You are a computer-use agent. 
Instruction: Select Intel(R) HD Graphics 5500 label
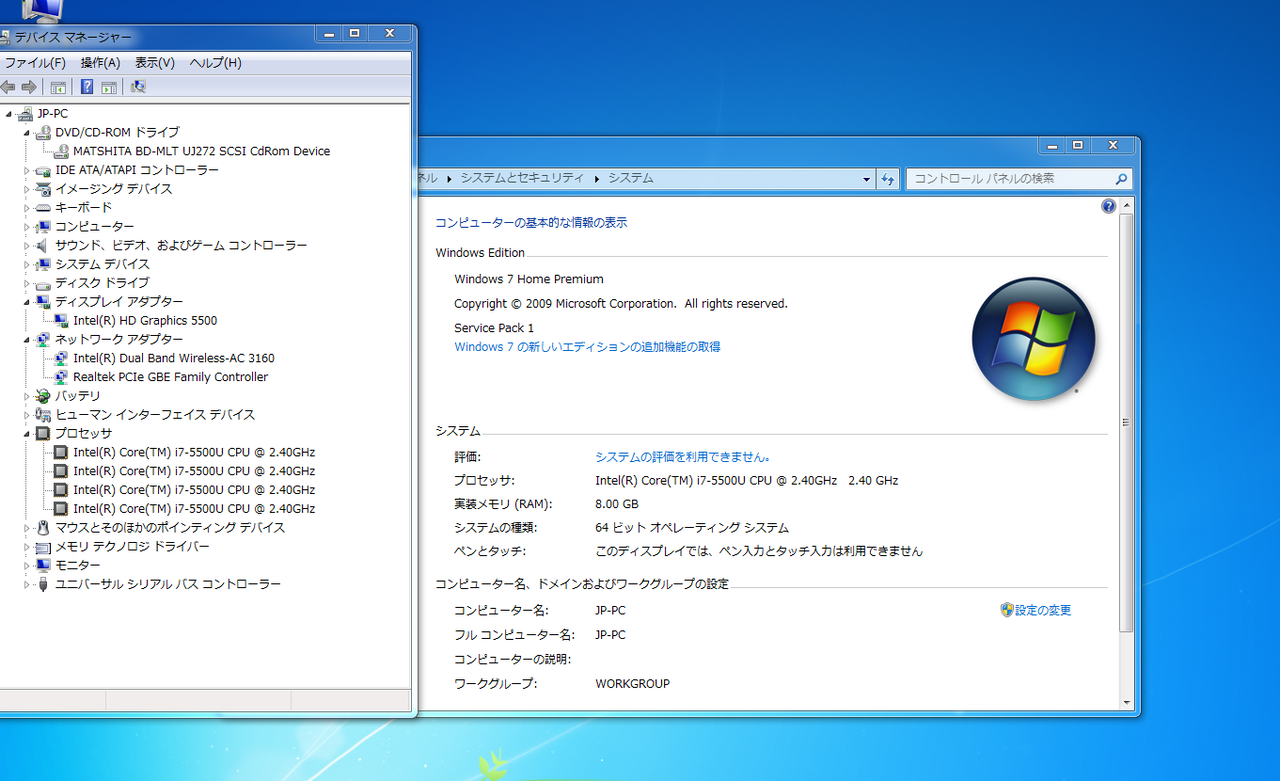coord(145,320)
